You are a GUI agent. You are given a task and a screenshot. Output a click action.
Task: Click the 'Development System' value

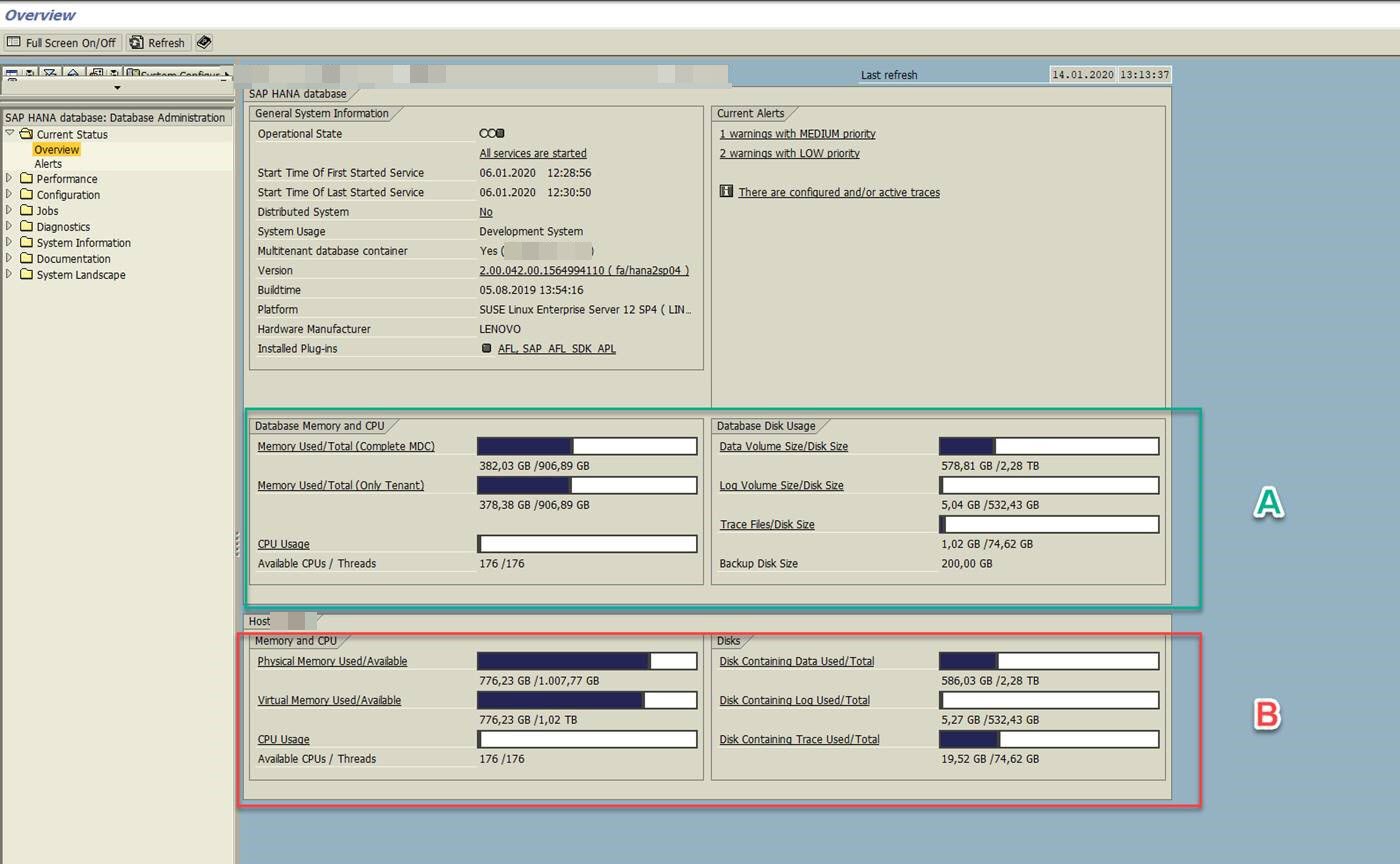tap(531, 231)
